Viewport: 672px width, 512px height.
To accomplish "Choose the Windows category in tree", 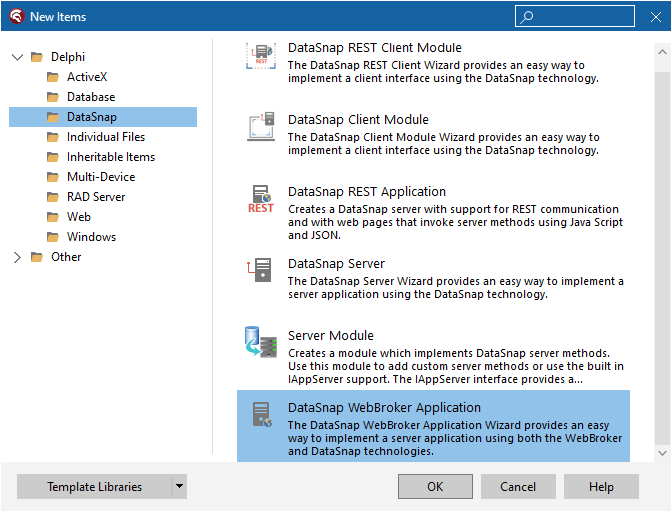I will coord(91,237).
